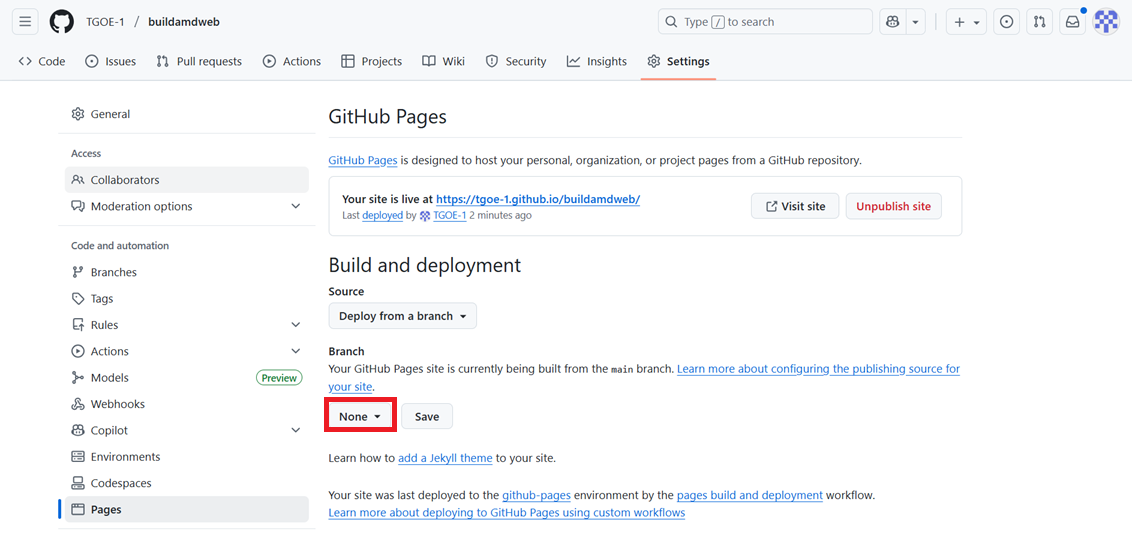Click the GitHub logo home icon

[61, 22]
